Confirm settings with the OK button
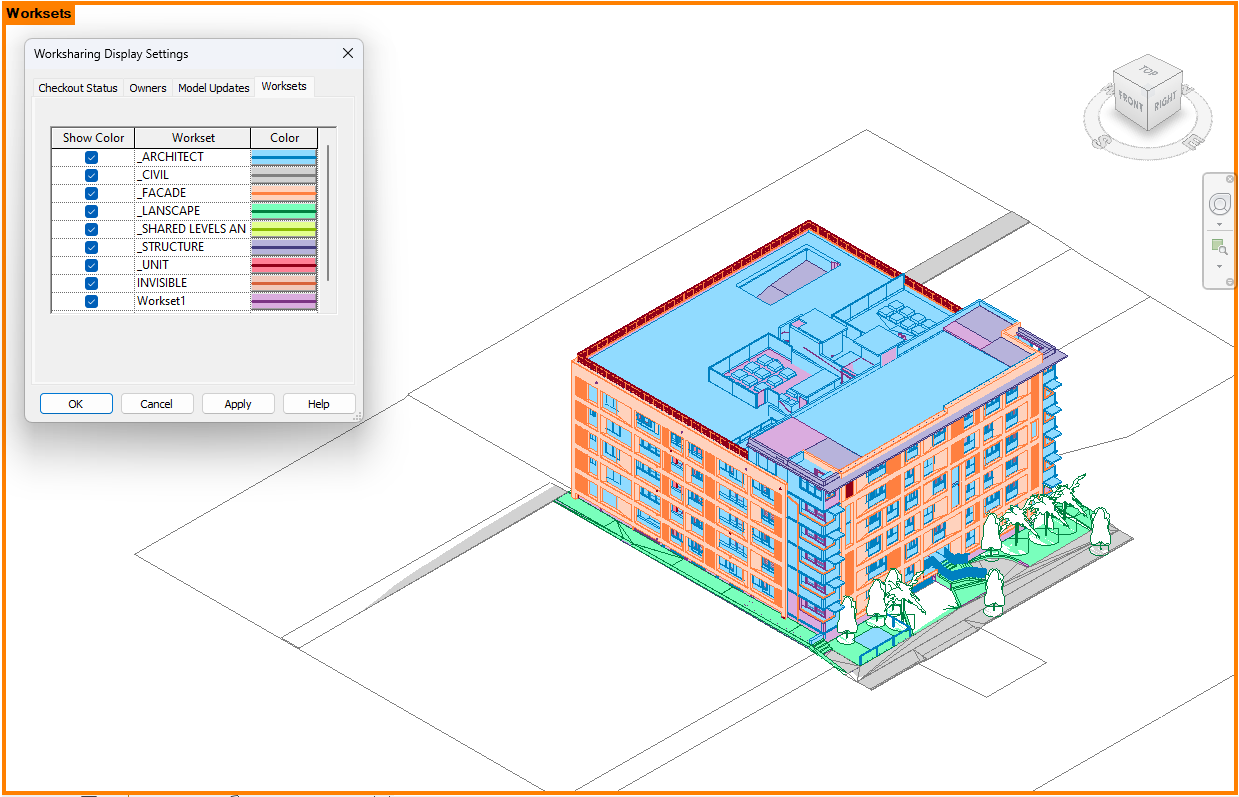This screenshot has width=1239, height=797. click(x=76, y=404)
